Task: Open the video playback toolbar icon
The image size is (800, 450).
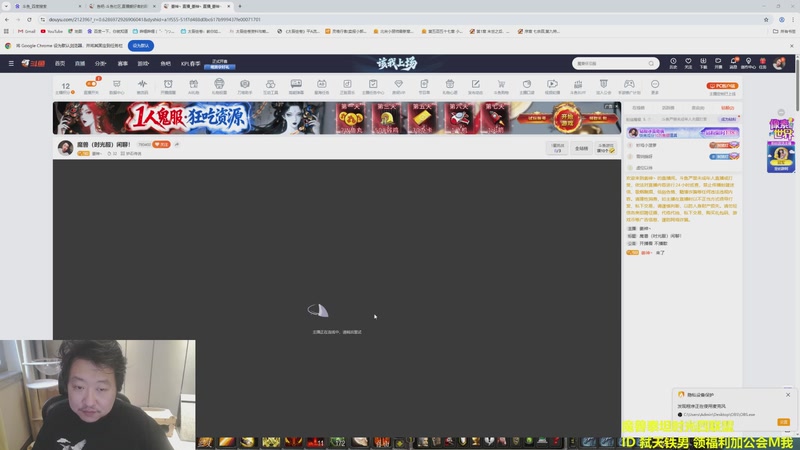Action: [x=552, y=86]
